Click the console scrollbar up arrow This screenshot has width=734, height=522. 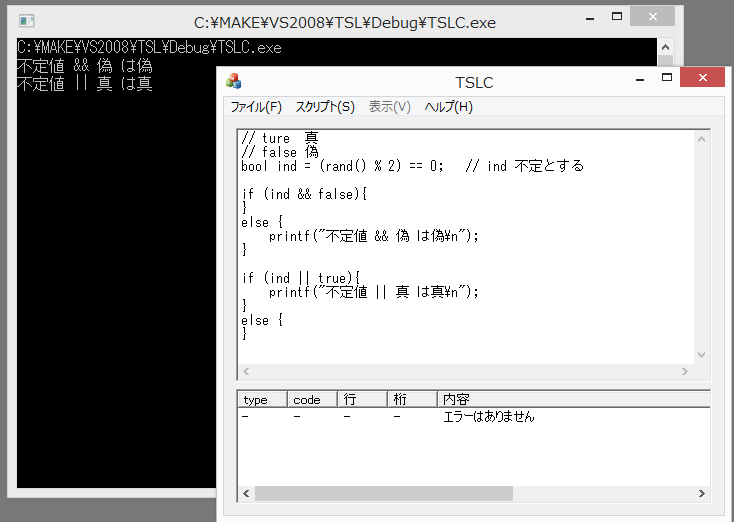point(665,47)
